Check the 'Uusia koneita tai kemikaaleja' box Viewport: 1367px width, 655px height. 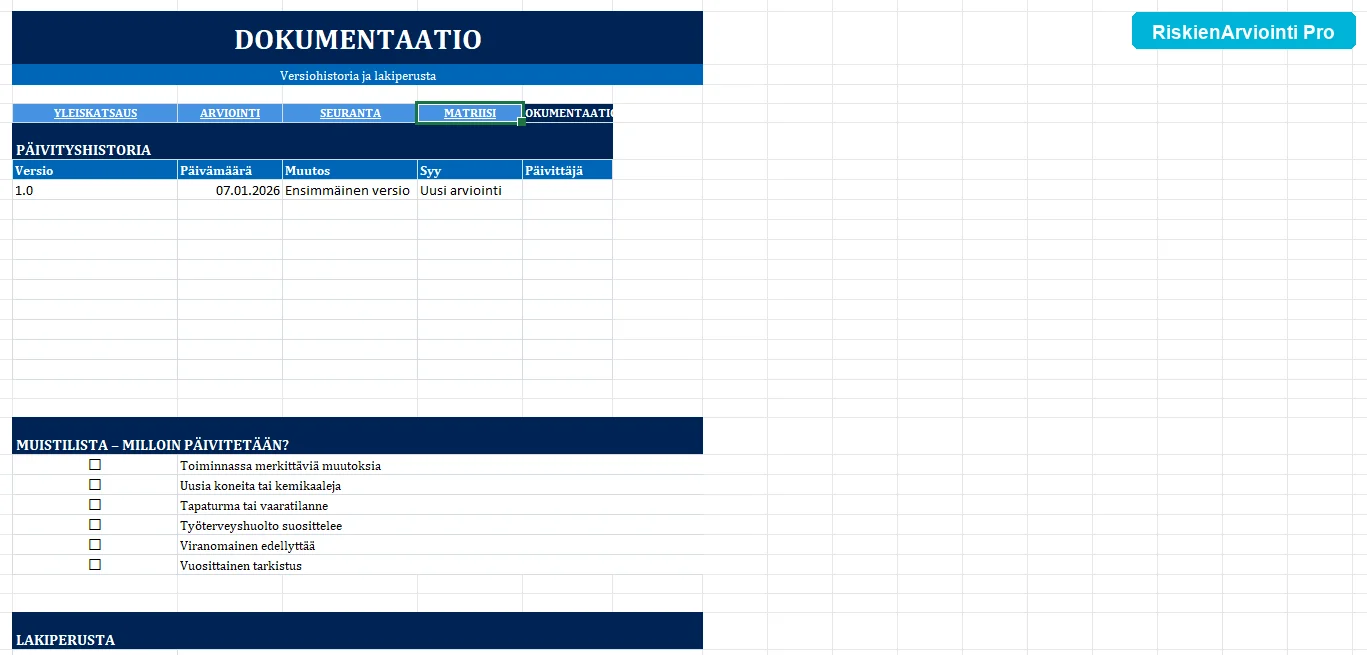coord(95,485)
